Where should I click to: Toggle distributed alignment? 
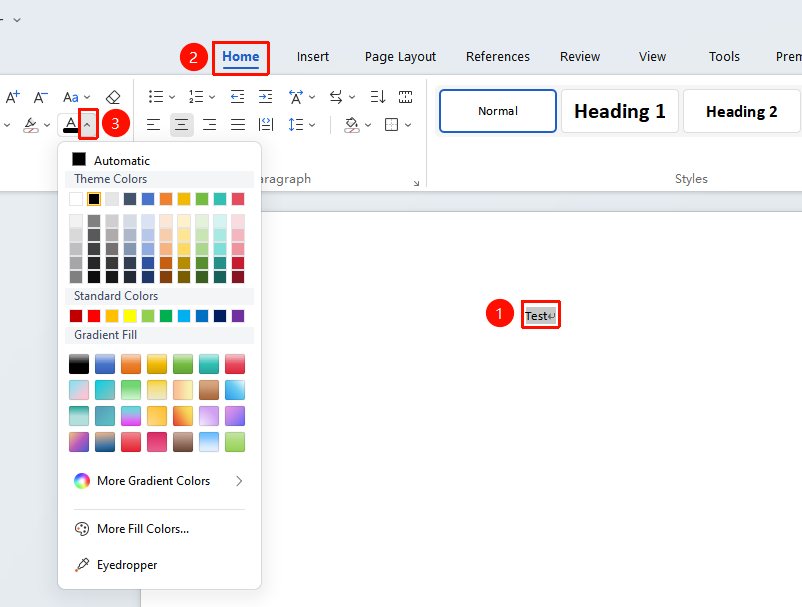point(266,125)
